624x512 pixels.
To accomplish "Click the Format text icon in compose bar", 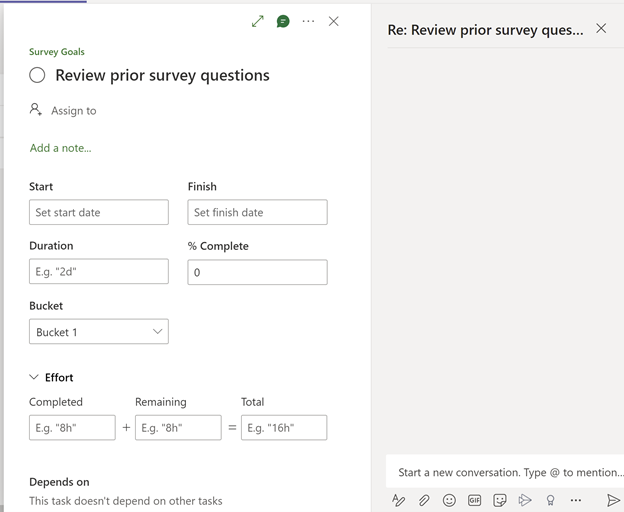I will coord(399,500).
